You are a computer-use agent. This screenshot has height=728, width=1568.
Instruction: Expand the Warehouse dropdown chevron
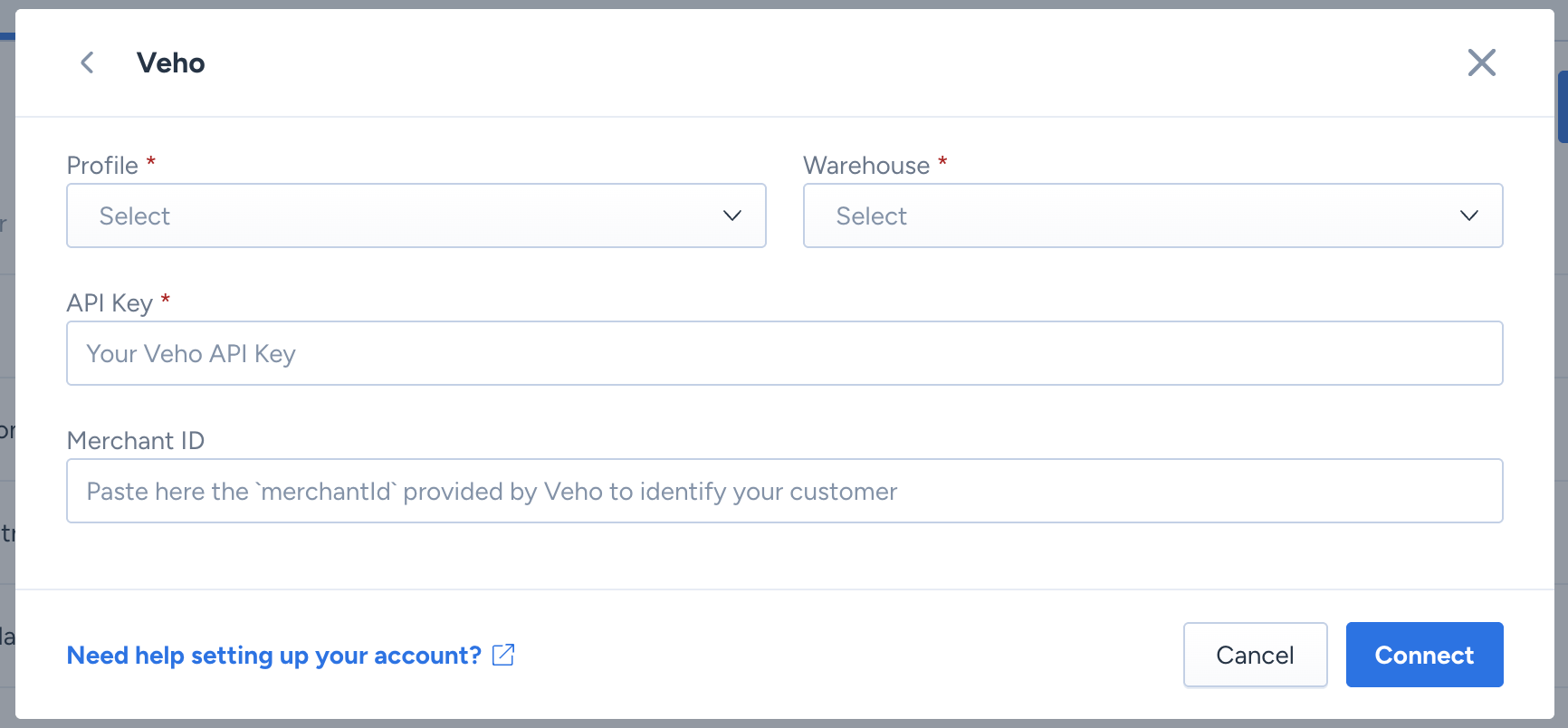1468,216
